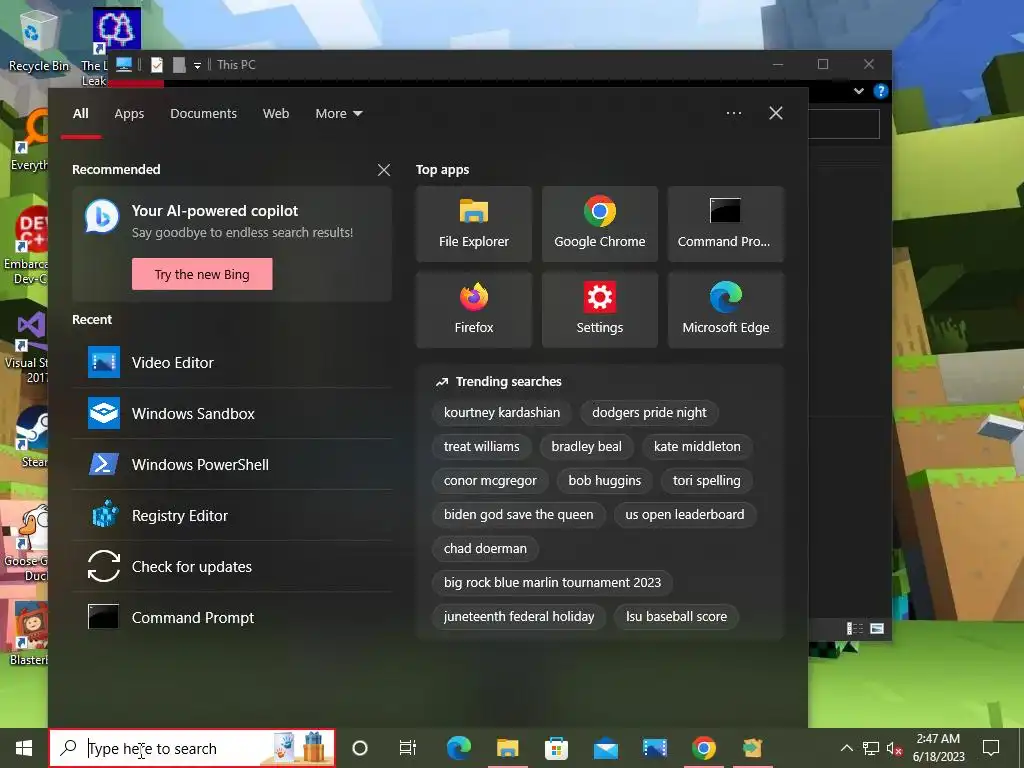Open the Windows Start button

pyautogui.click(x=24, y=748)
